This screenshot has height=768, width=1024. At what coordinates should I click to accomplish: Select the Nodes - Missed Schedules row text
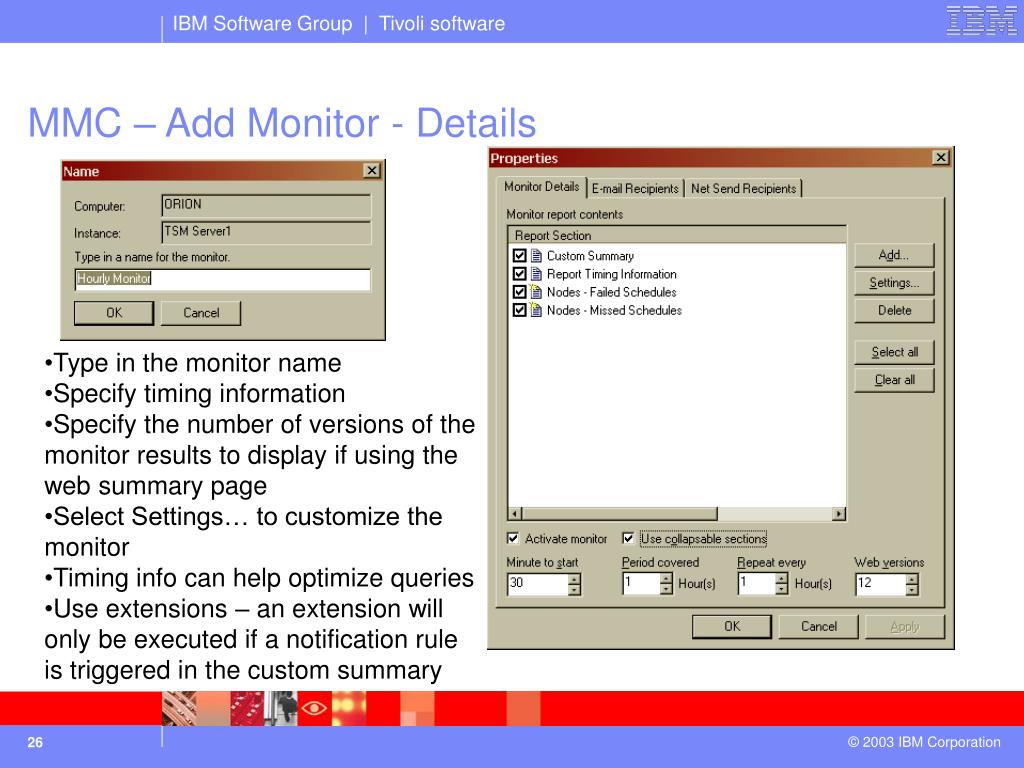coord(615,311)
